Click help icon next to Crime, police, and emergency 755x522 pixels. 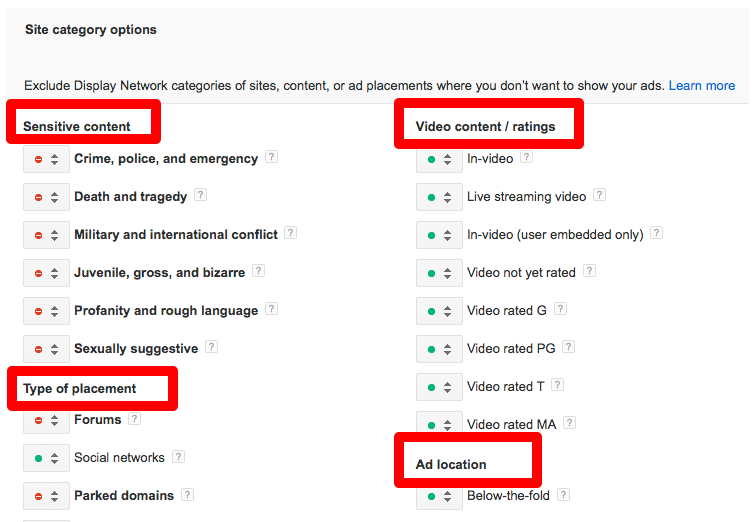pos(272,158)
